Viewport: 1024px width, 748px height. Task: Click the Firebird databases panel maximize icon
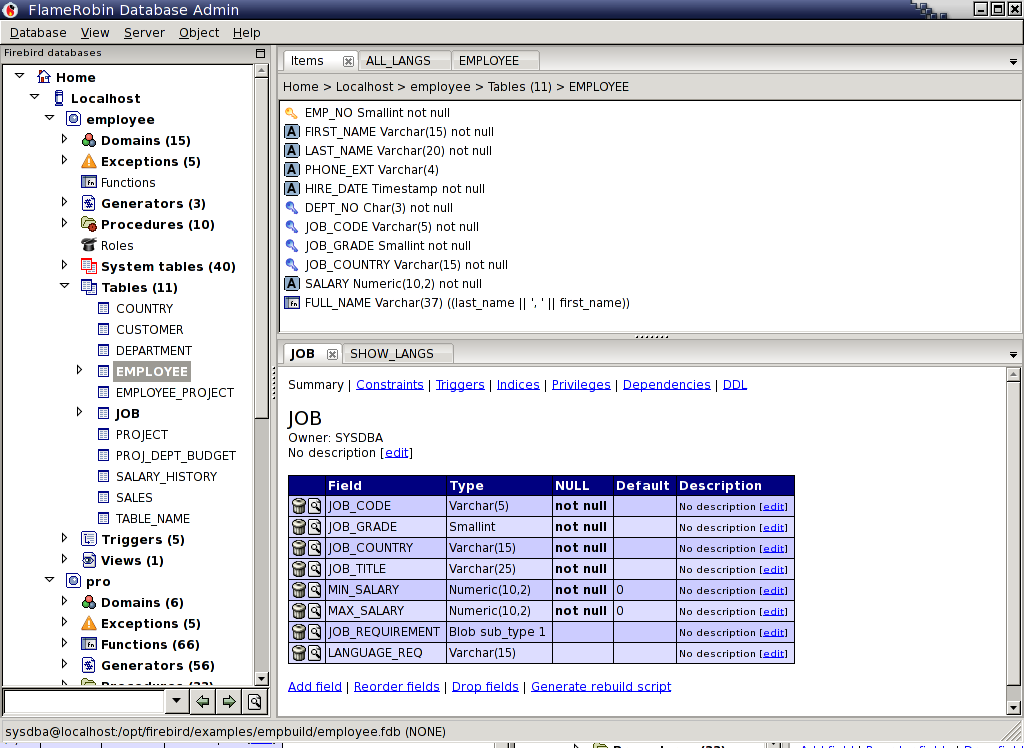click(x=260, y=53)
